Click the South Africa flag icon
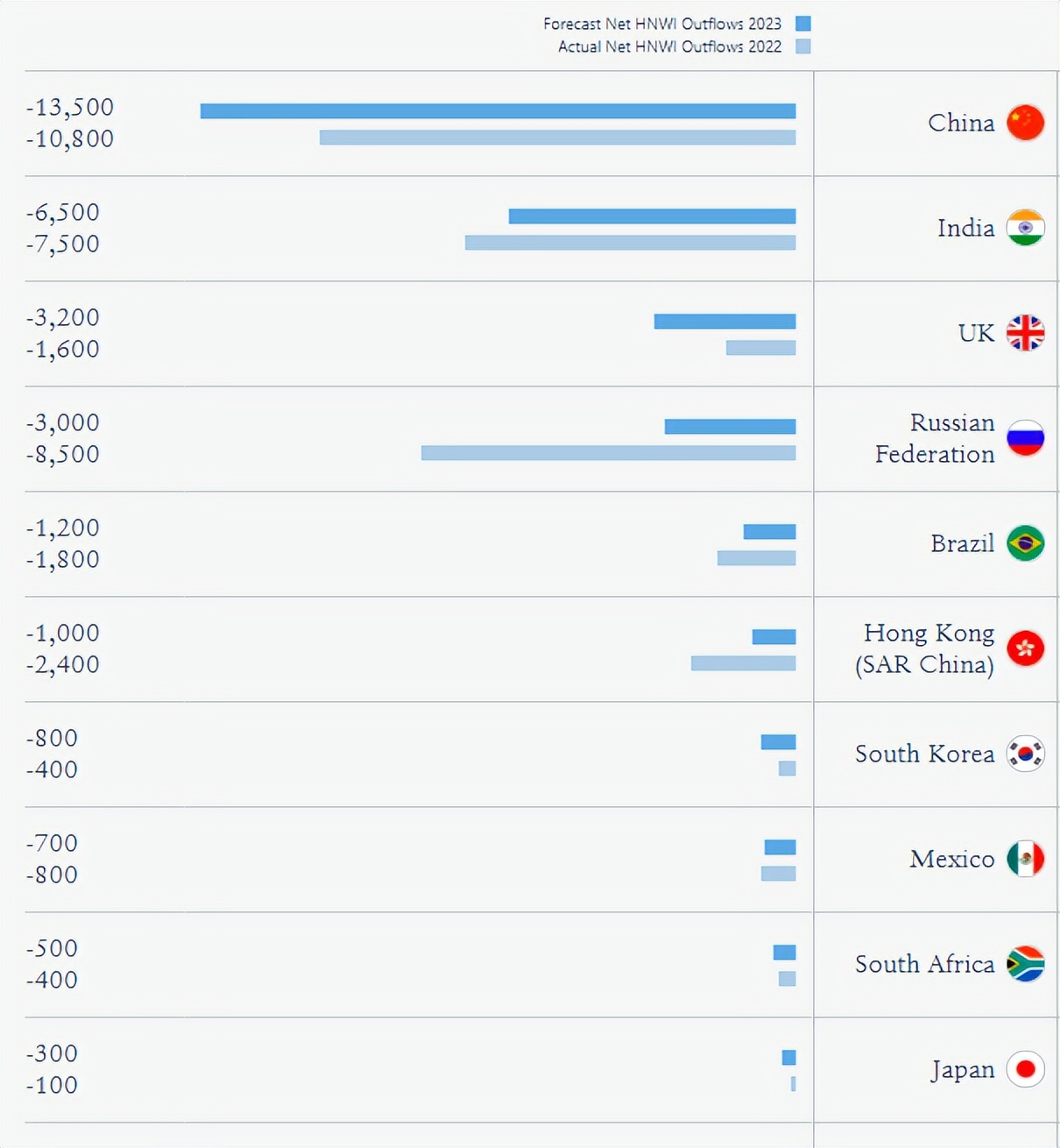1060x1148 pixels. pos(1025,964)
